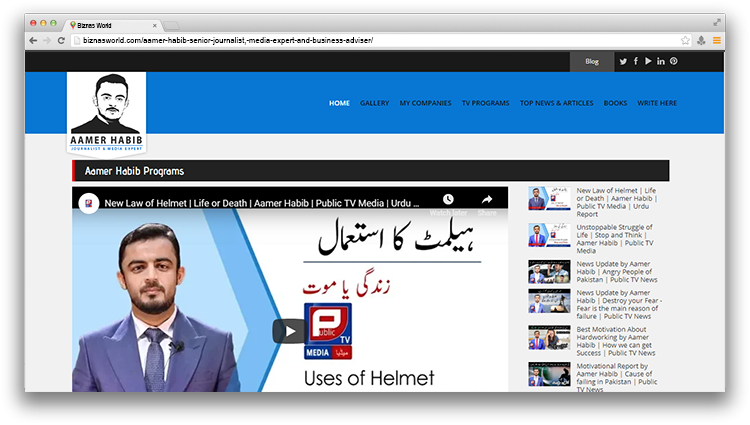Screen dimensions: 750x425
Task: Play the Uses of Helmet video
Action: 289,331
